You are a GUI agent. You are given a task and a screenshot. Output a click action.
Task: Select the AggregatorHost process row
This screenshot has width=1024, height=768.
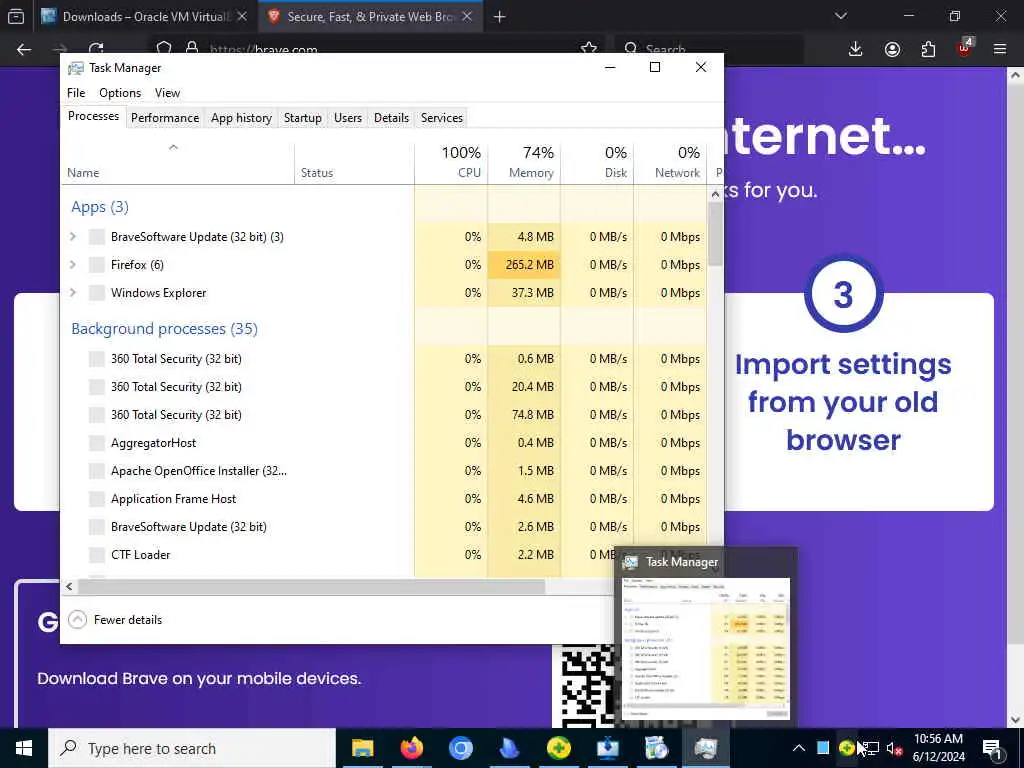point(384,443)
